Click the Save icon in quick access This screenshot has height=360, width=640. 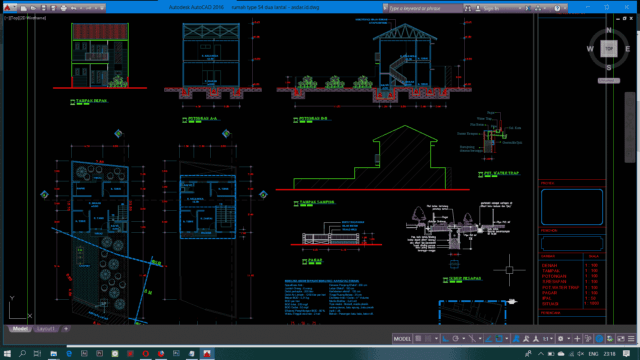[x=43, y=8]
